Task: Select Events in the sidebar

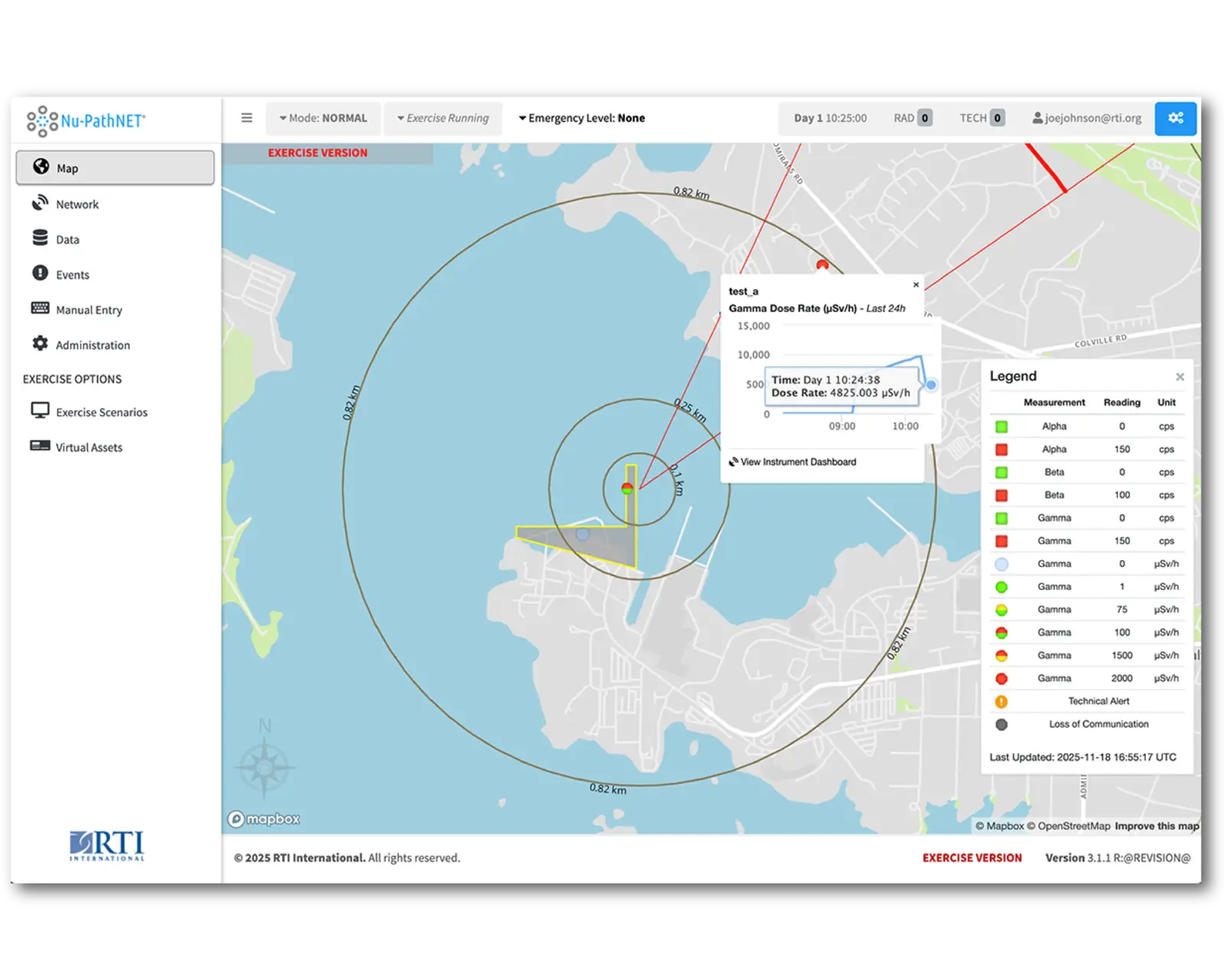Action: pos(115,275)
